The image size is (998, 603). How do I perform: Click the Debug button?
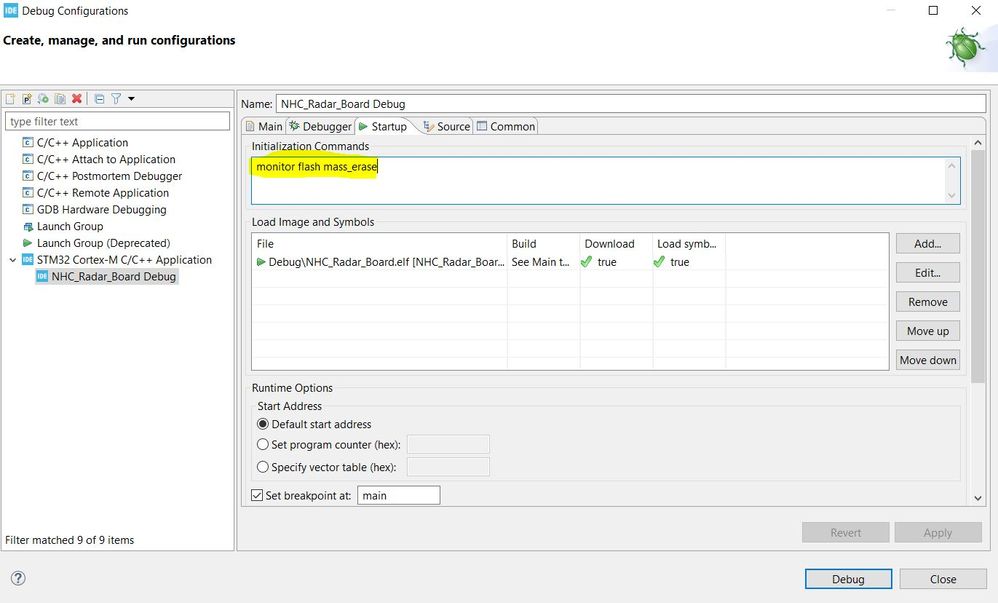click(x=848, y=579)
